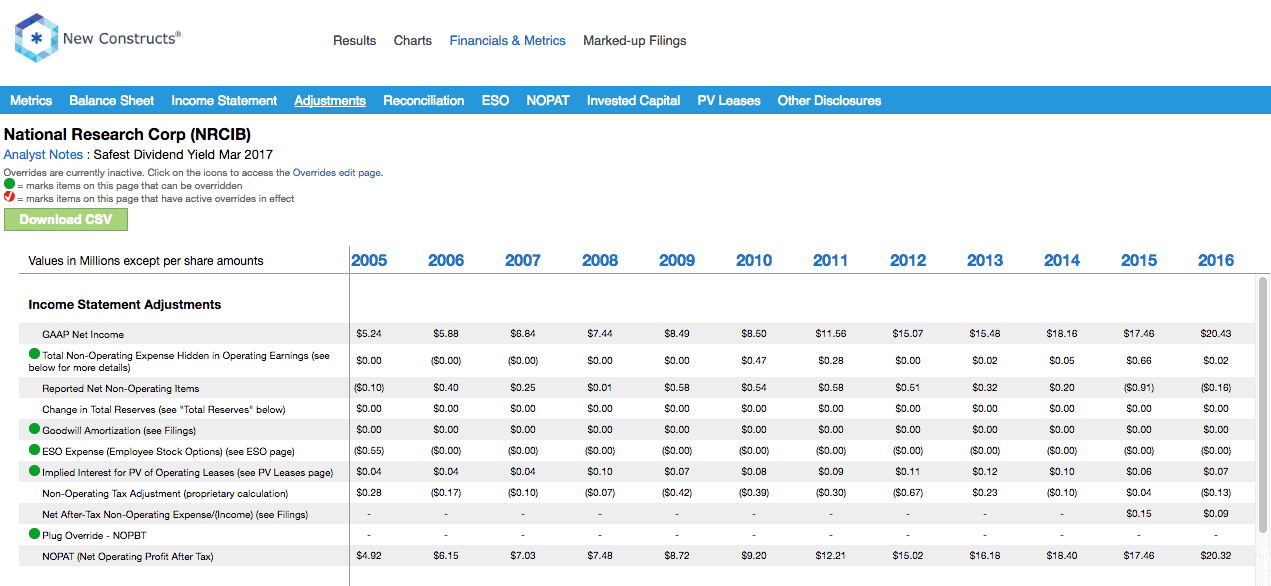Open the Results tab
This screenshot has width=1271, height=586.
(354, 41)
